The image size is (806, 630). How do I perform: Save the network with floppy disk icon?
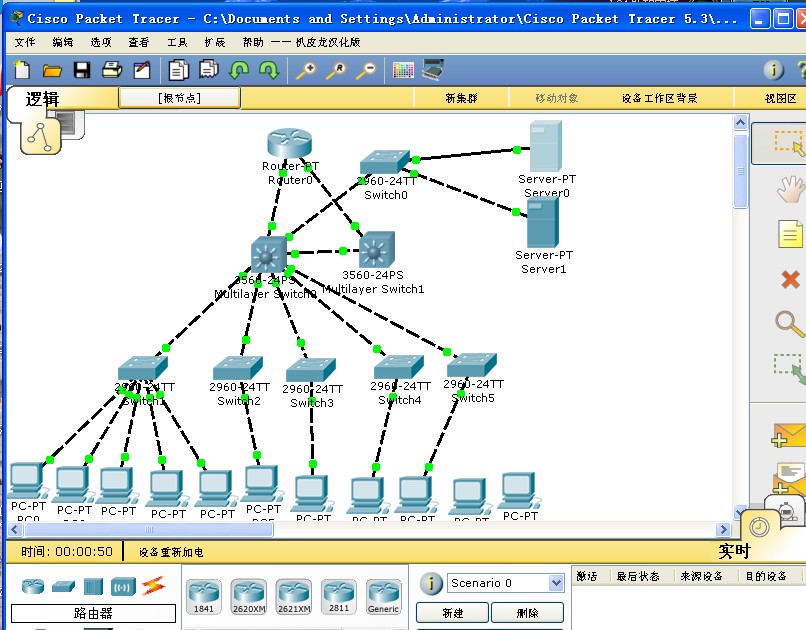coord(82,70)
